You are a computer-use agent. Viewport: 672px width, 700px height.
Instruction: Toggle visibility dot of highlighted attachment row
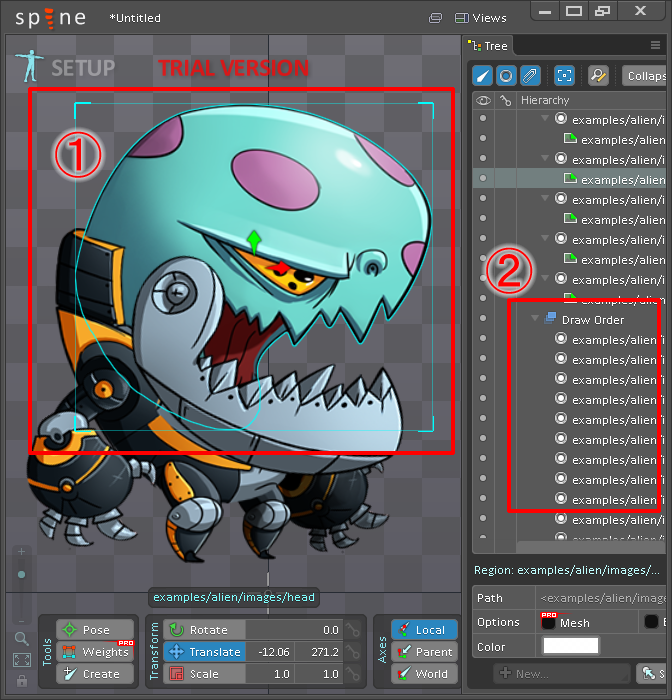pos(483,178)
